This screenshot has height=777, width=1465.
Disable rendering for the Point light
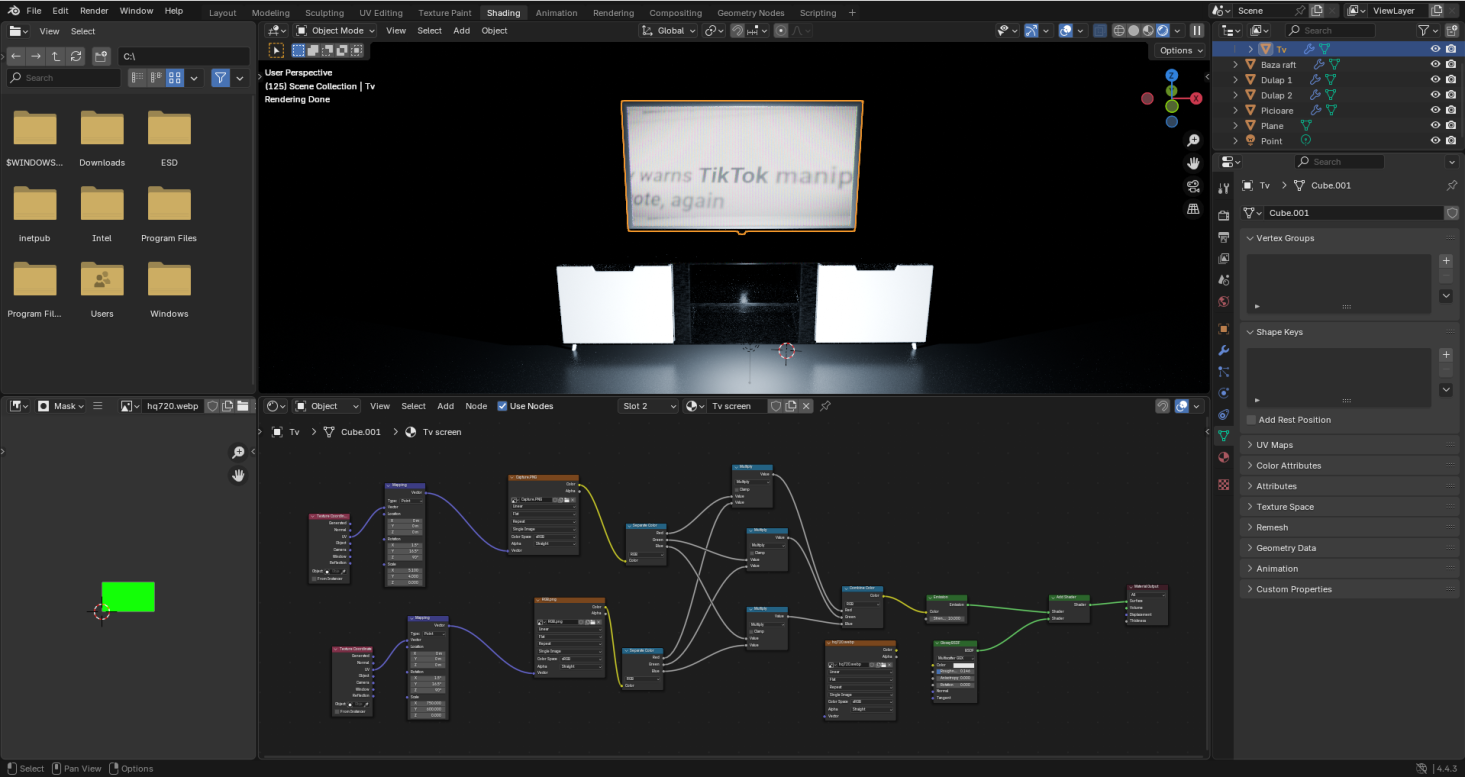(x=1451, y=141)
